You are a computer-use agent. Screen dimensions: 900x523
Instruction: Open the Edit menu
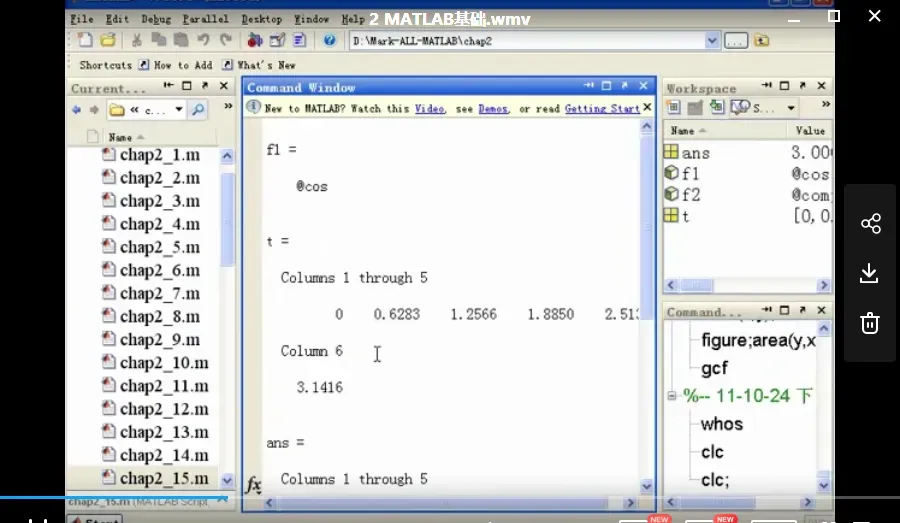(117, 19)
